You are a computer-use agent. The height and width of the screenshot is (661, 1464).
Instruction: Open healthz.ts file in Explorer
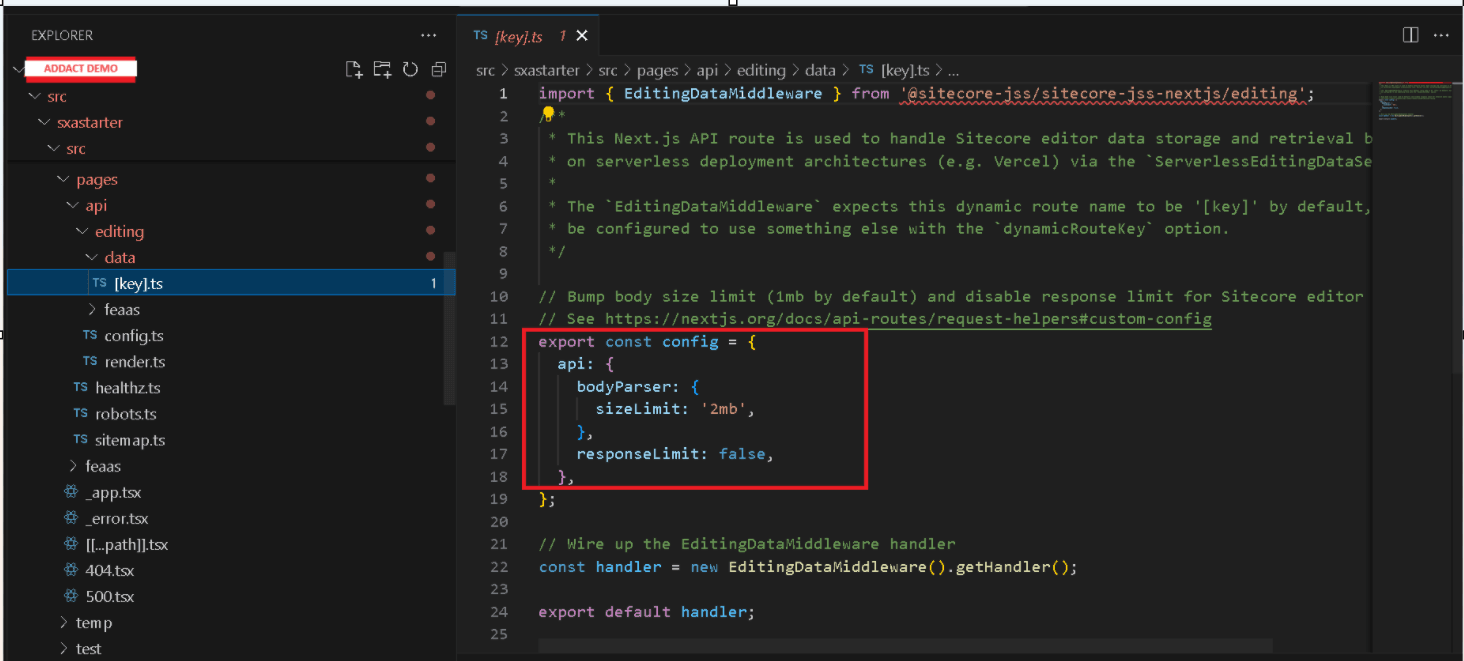click(127, 388)
